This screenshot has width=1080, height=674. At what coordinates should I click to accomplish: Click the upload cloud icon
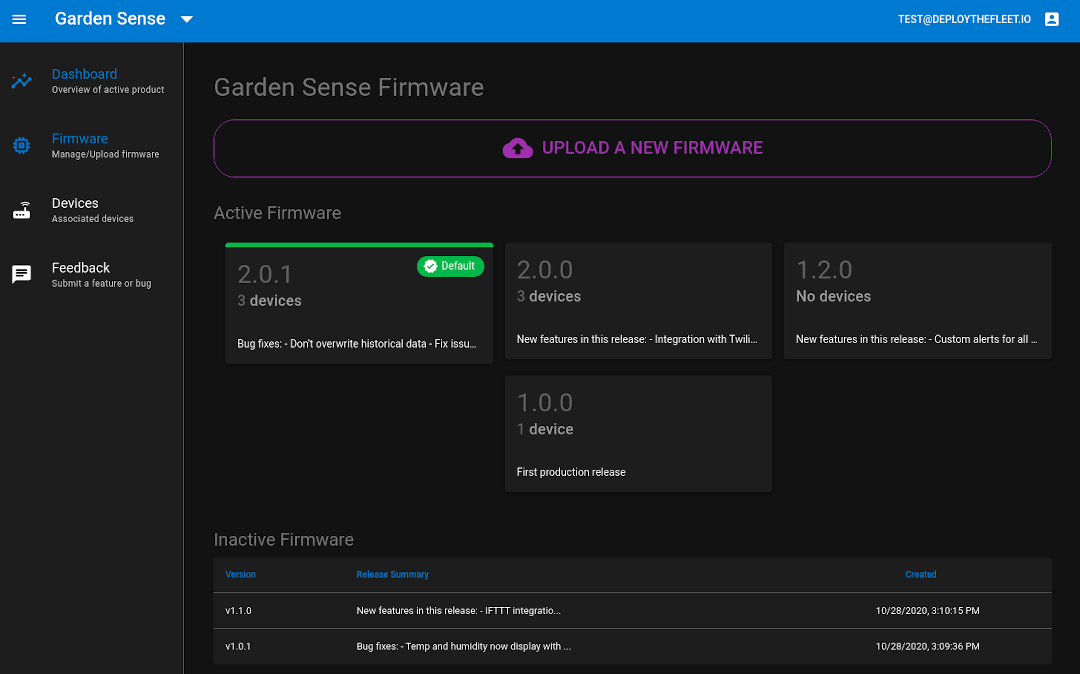pos(518,147)
